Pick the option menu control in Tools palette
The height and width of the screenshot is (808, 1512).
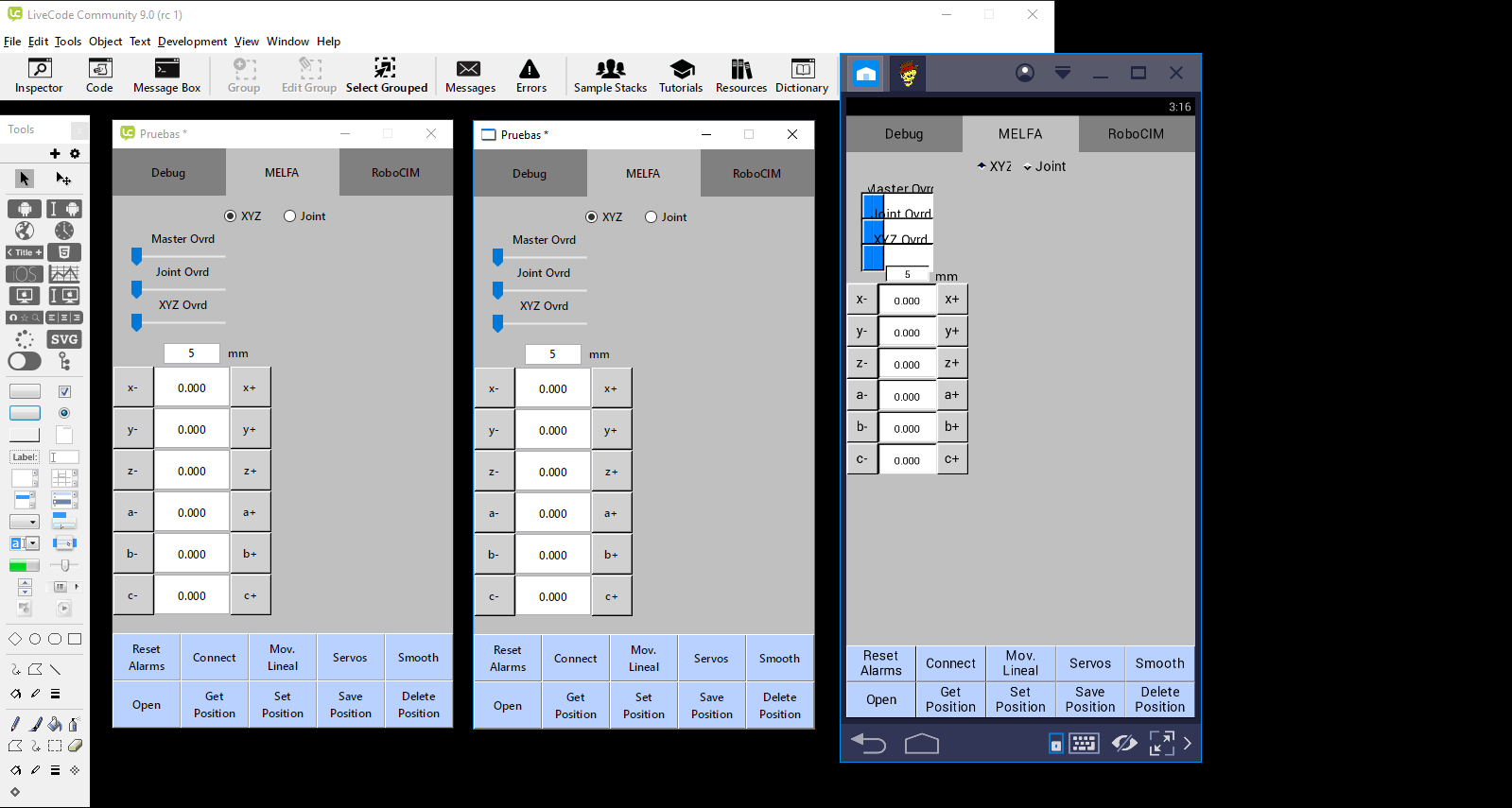coord(25,522)
